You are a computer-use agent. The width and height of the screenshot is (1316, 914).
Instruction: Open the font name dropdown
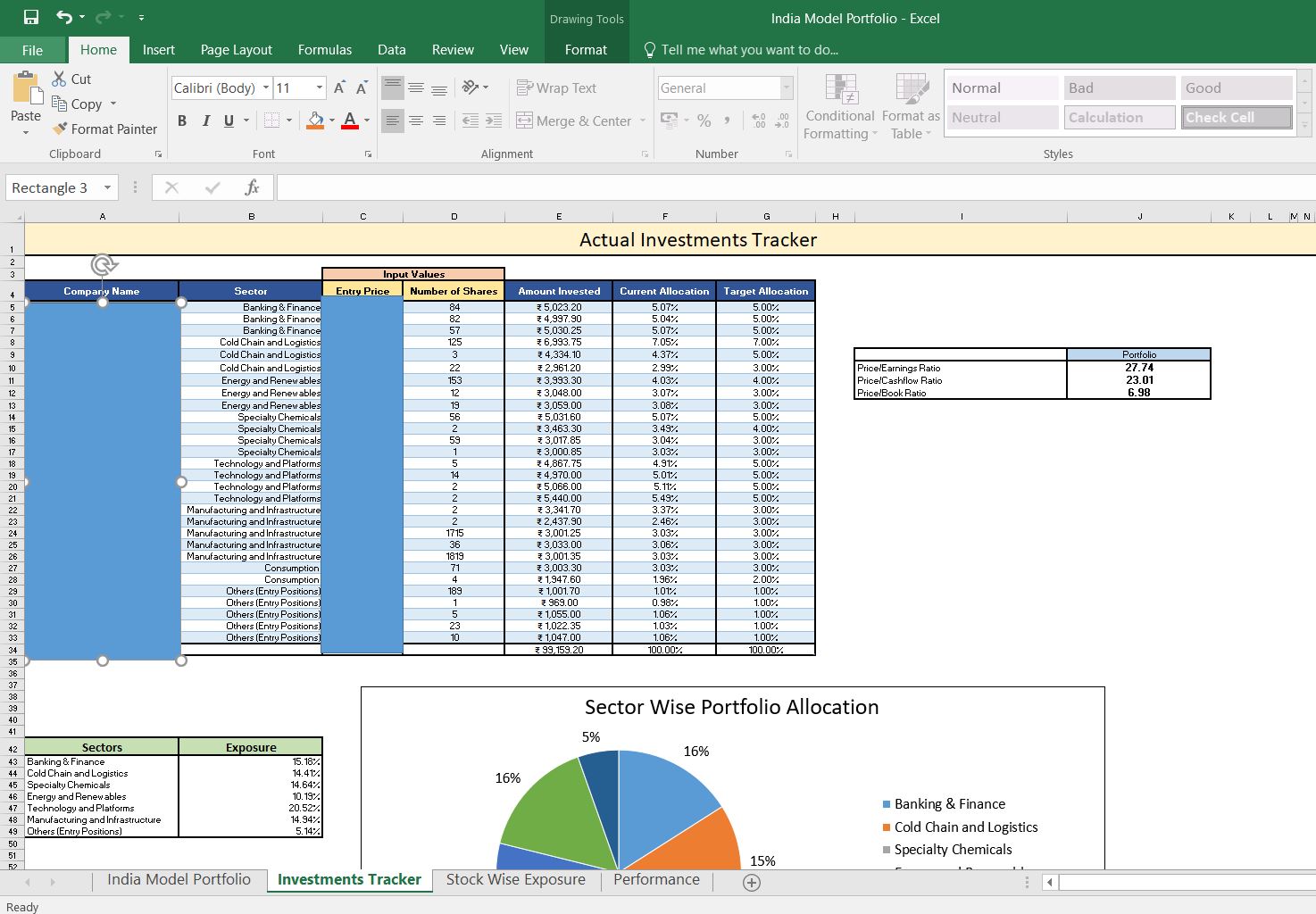(x=265, y=87)
